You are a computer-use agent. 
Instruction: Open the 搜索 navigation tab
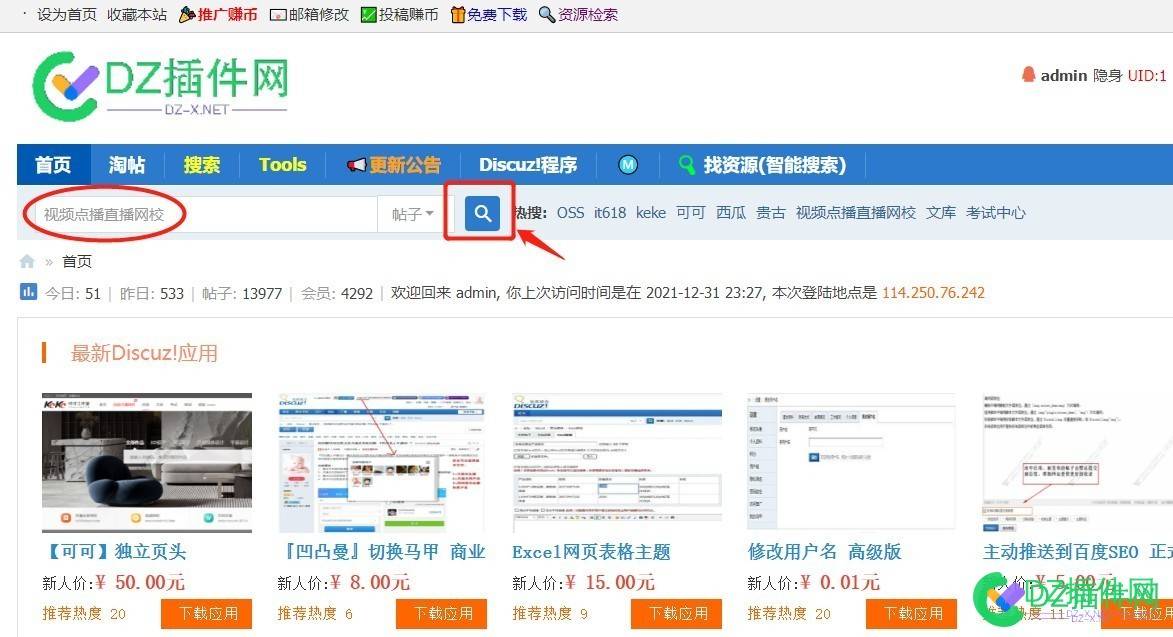coord(202,164)
